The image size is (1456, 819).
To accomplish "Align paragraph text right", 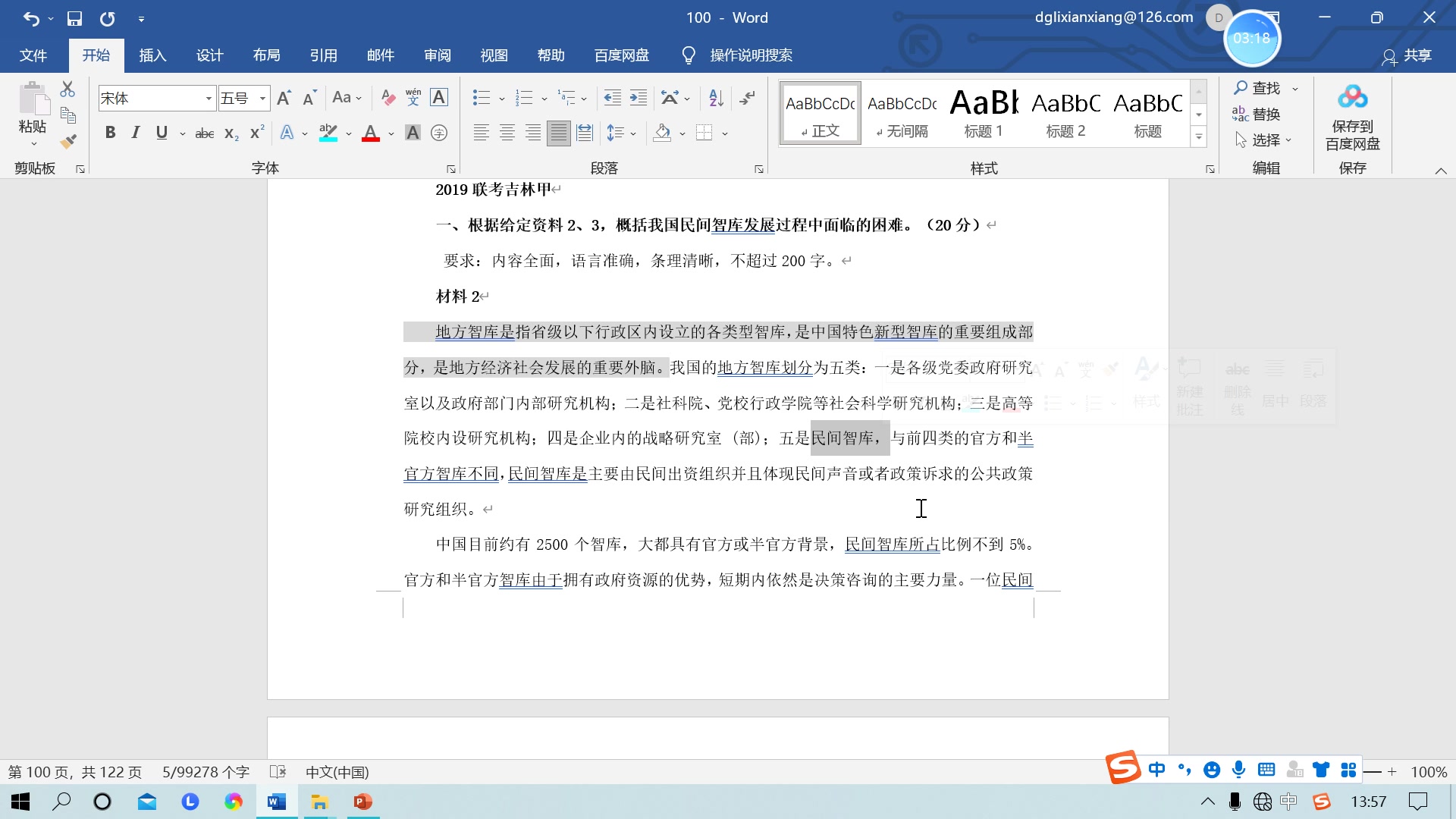I will pyautogui.click(x=533, y=133).
